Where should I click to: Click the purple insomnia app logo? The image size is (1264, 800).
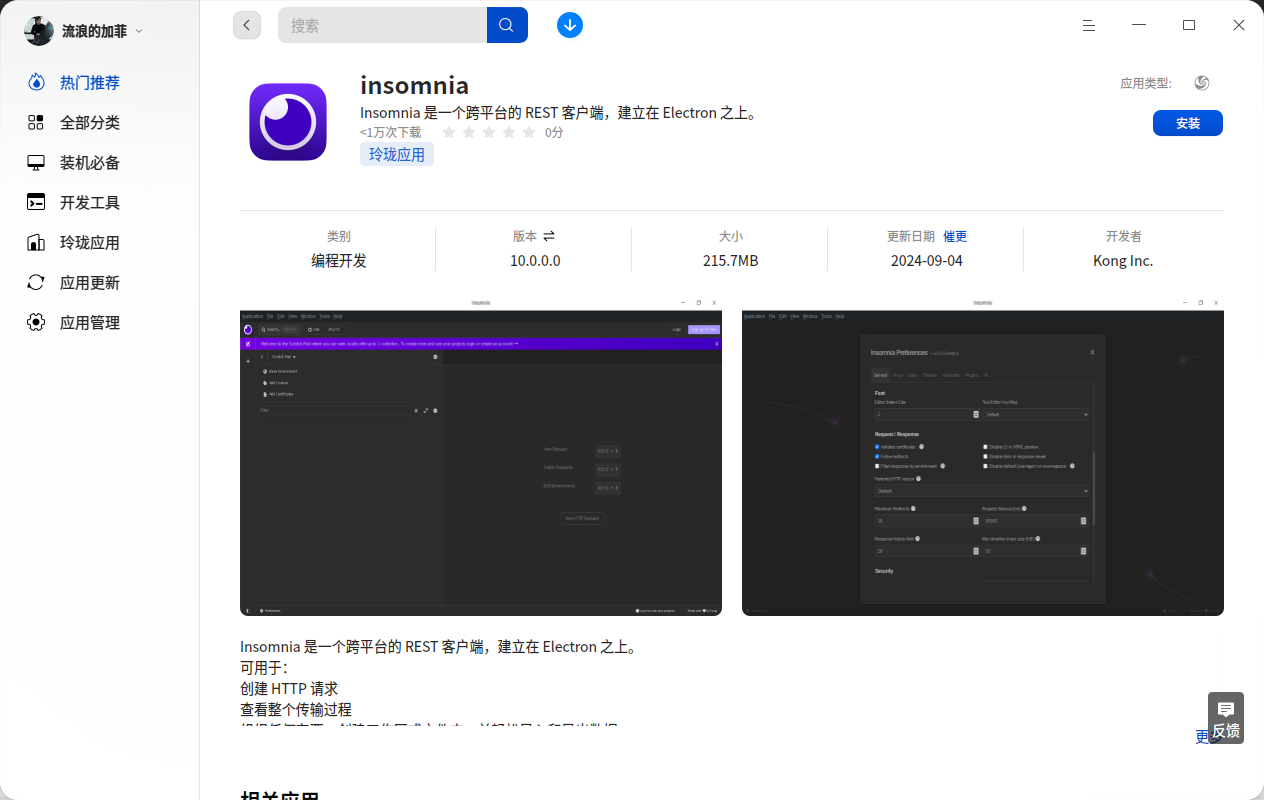pos(288,122)
